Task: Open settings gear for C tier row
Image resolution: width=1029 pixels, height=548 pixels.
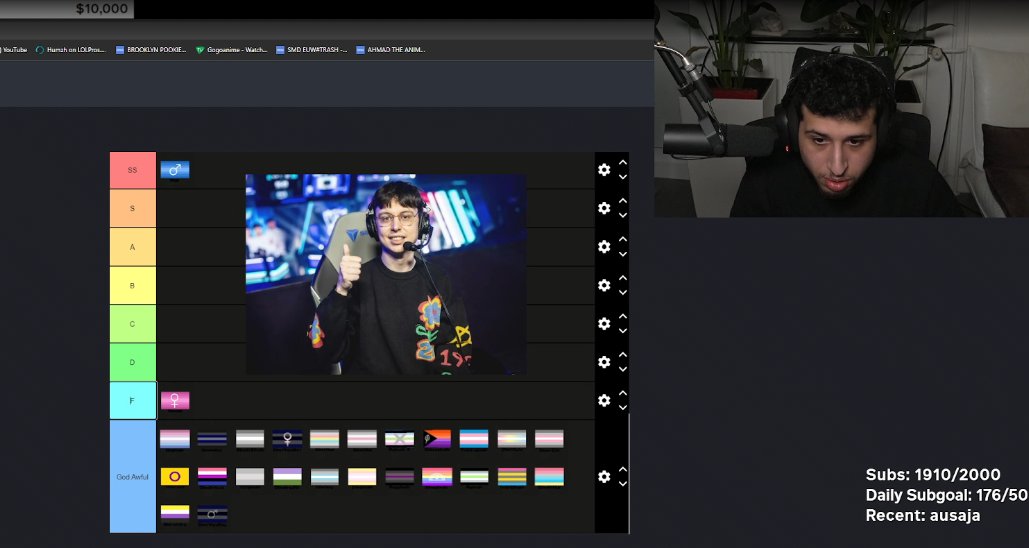Action: pos(604,324)
